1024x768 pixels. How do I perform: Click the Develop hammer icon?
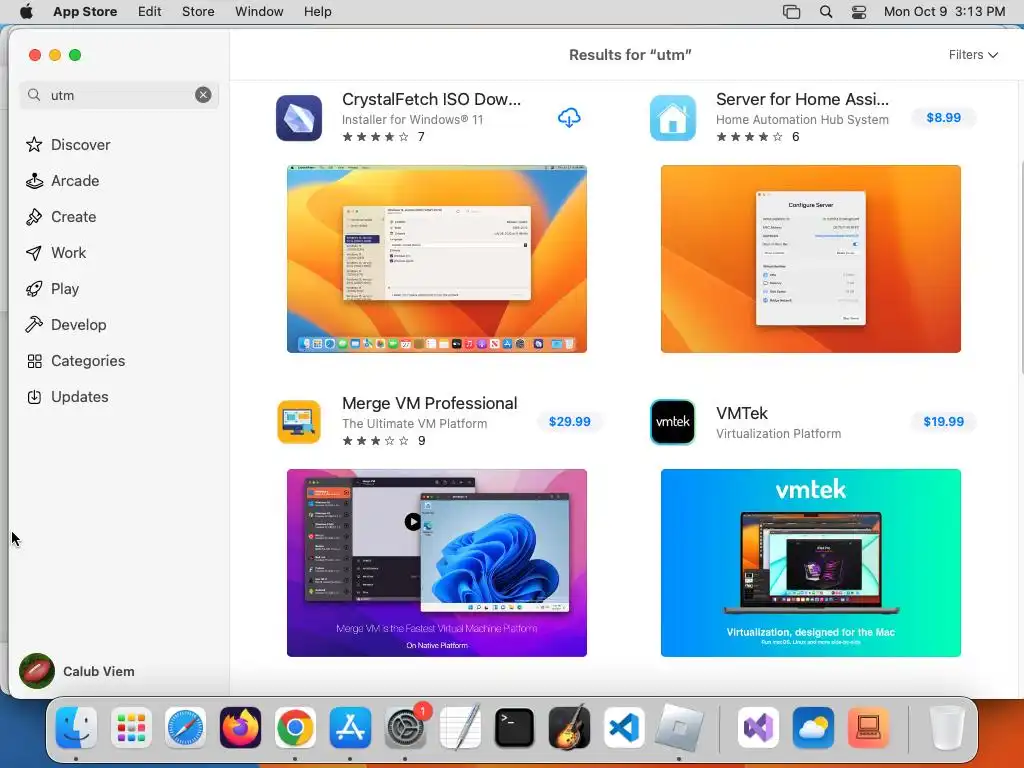[x=34, y=325]
